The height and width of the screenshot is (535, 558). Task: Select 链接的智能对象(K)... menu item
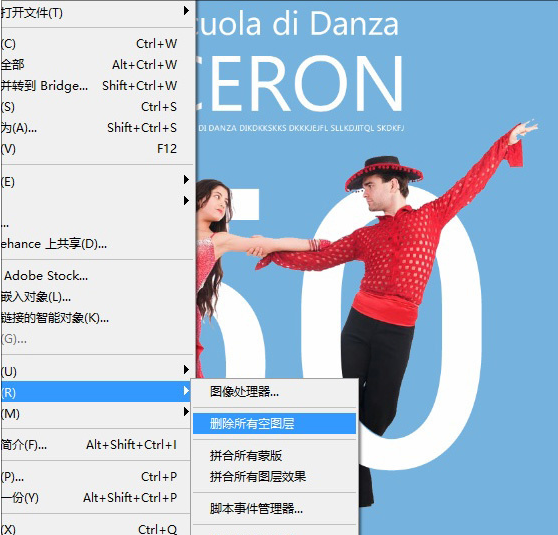point(97,318)
